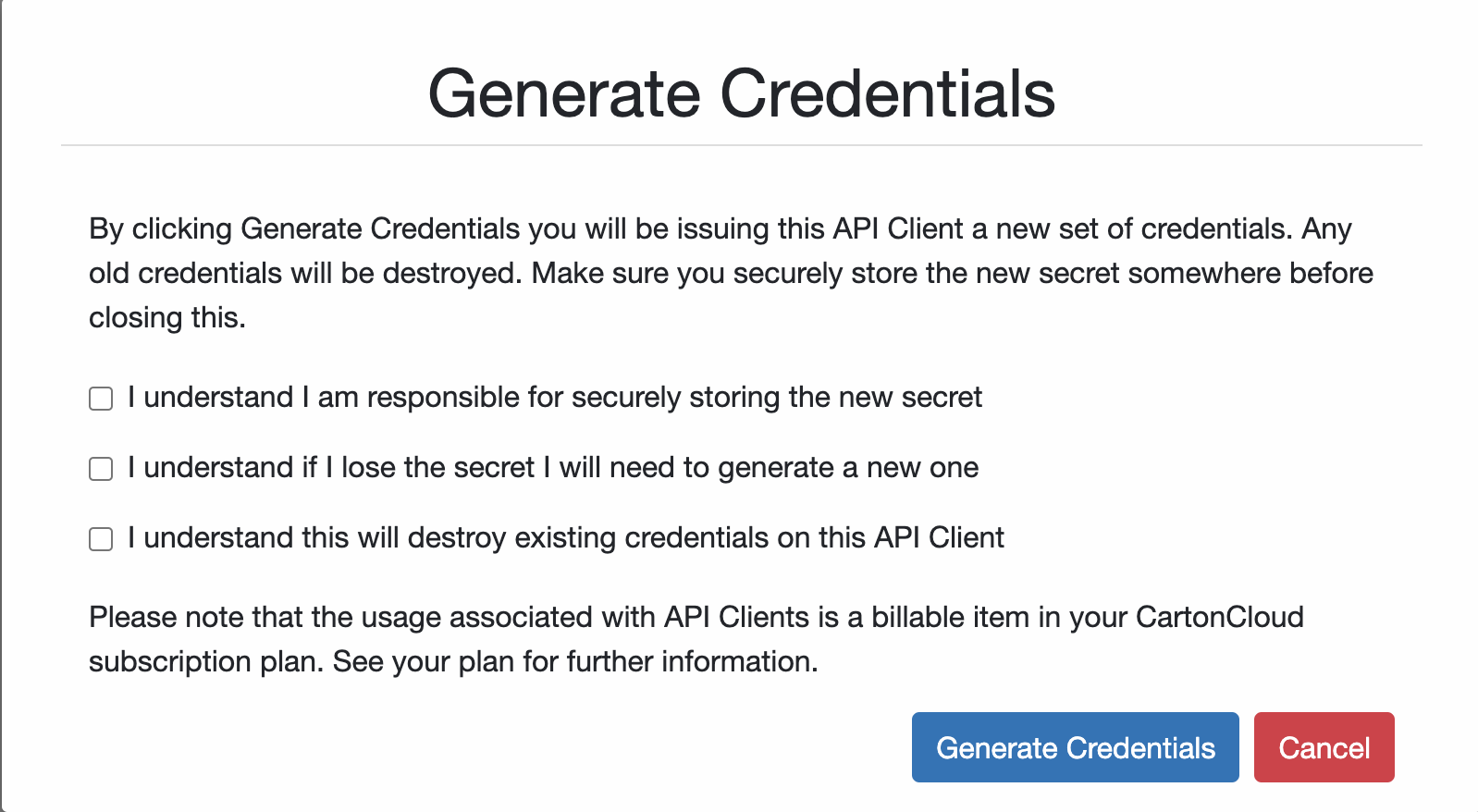Check 'I understand I am responsible for securely storing the new secret'
This screenshot has height=812, width=1478.
(99, 398)
